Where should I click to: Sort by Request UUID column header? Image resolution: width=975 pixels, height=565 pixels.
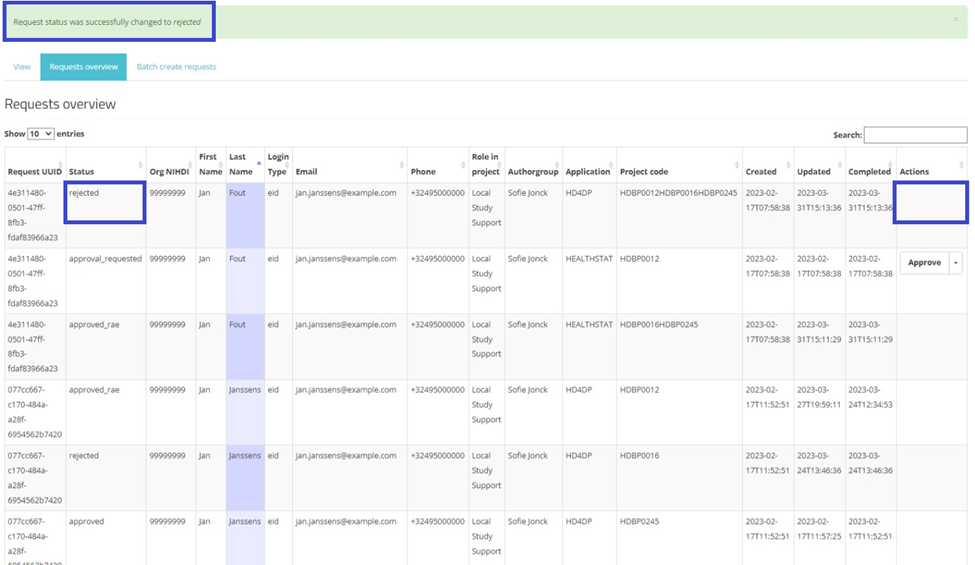coord(33,172)
